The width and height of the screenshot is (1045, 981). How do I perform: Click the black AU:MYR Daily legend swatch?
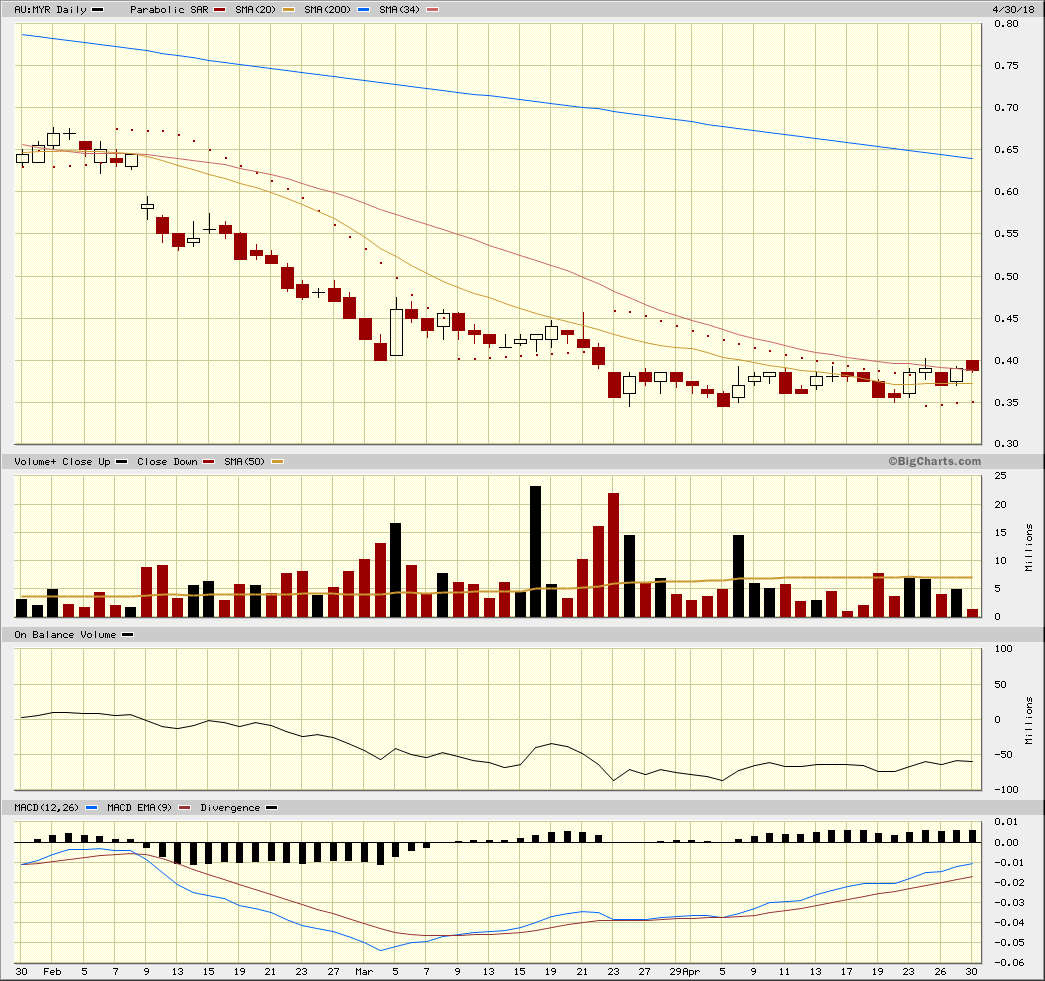point(97,9)
